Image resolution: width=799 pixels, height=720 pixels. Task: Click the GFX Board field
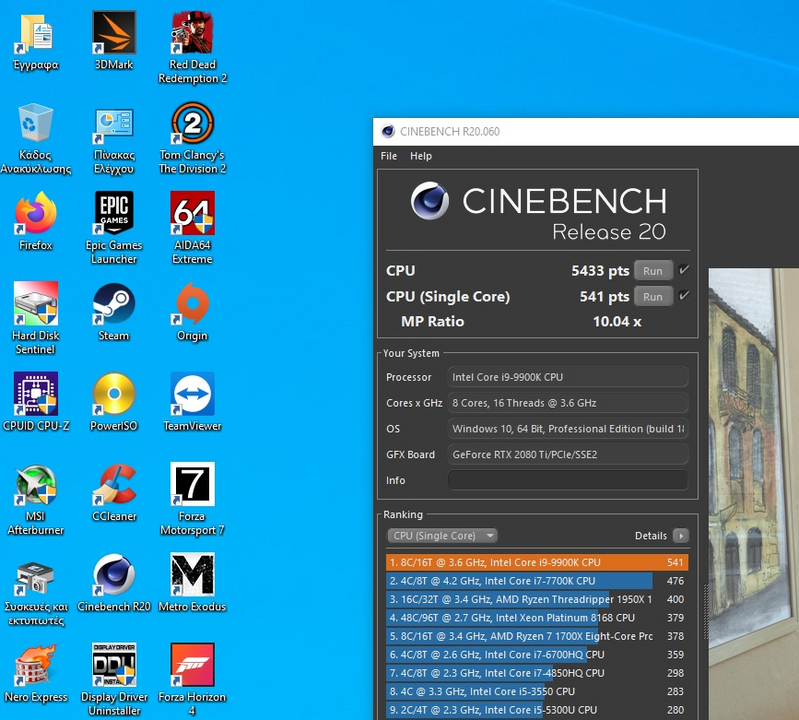pos(568,455)
